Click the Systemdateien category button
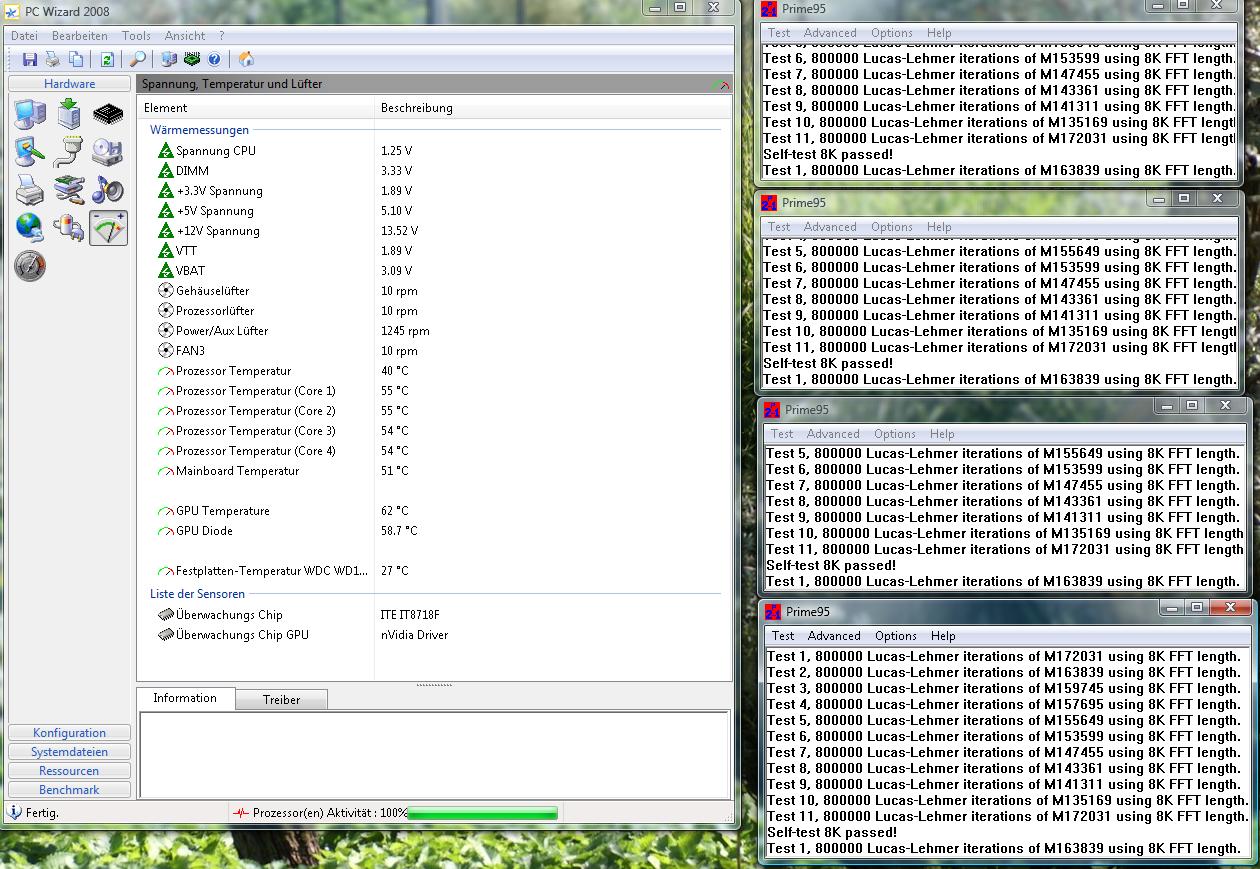1260x869 pixels. pos(69,752)
